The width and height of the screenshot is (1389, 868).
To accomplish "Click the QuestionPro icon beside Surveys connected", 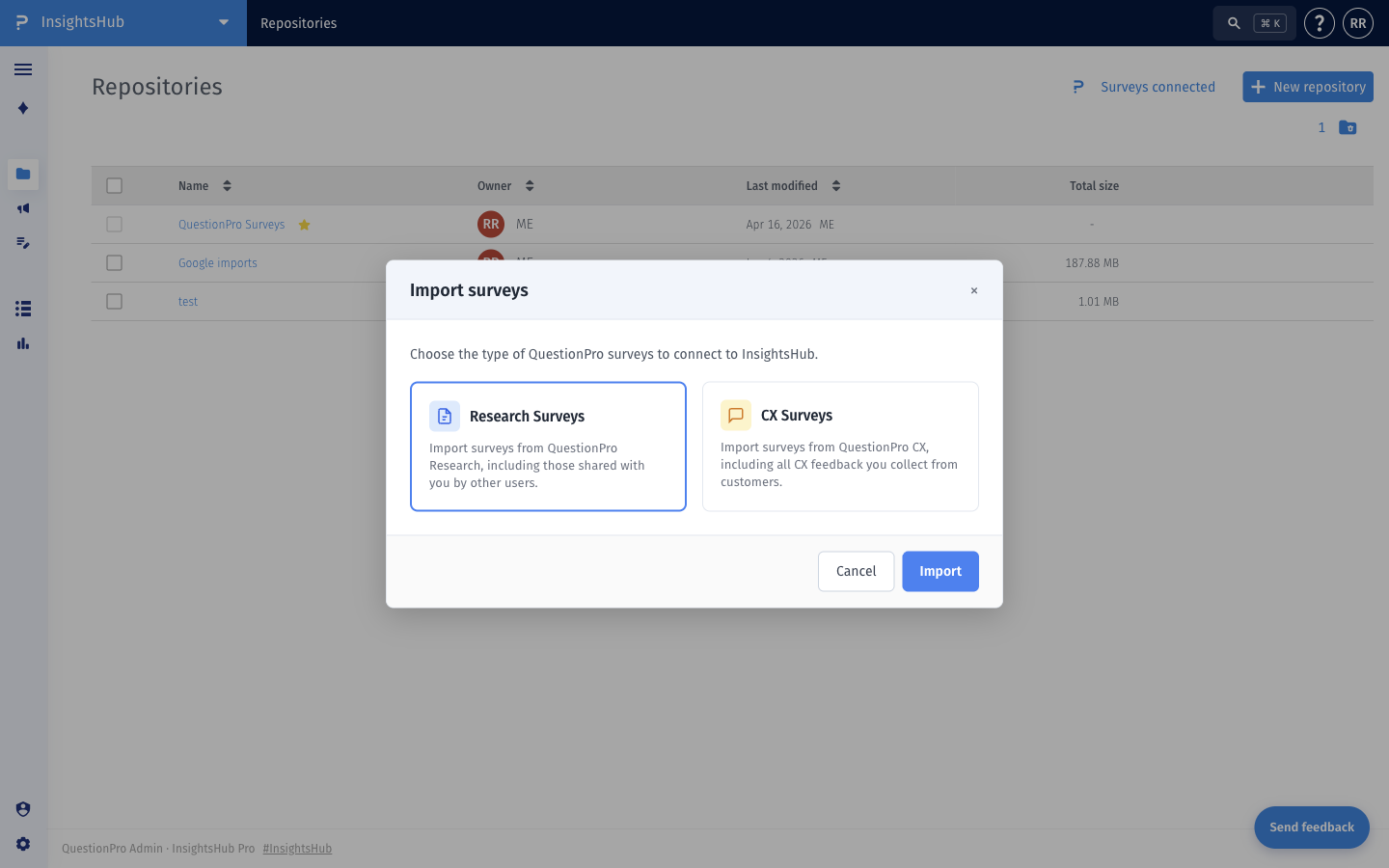I will click(1078, 87).
